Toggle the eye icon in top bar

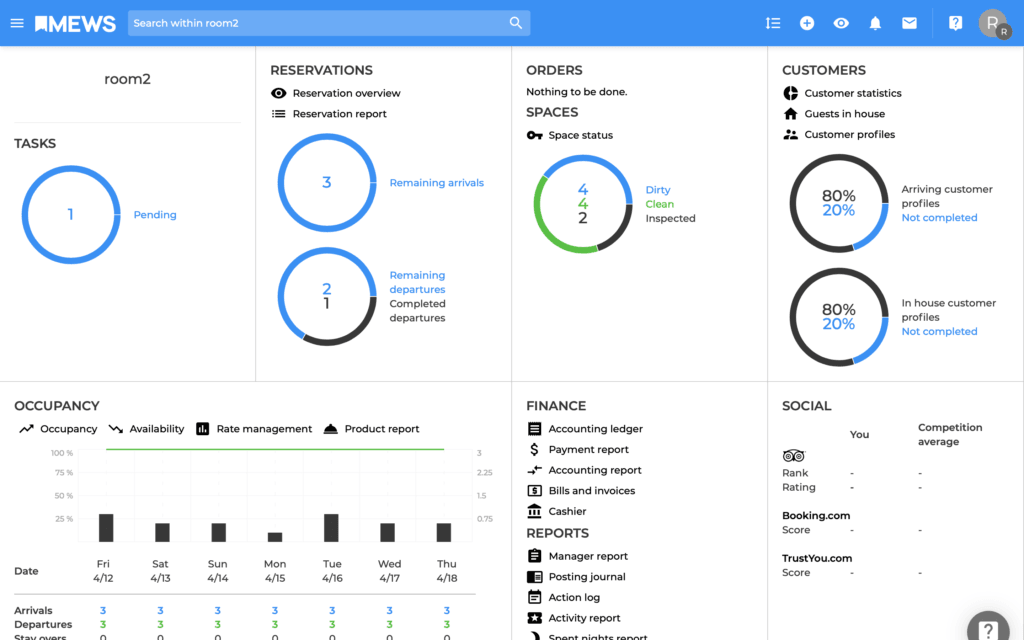841,23
